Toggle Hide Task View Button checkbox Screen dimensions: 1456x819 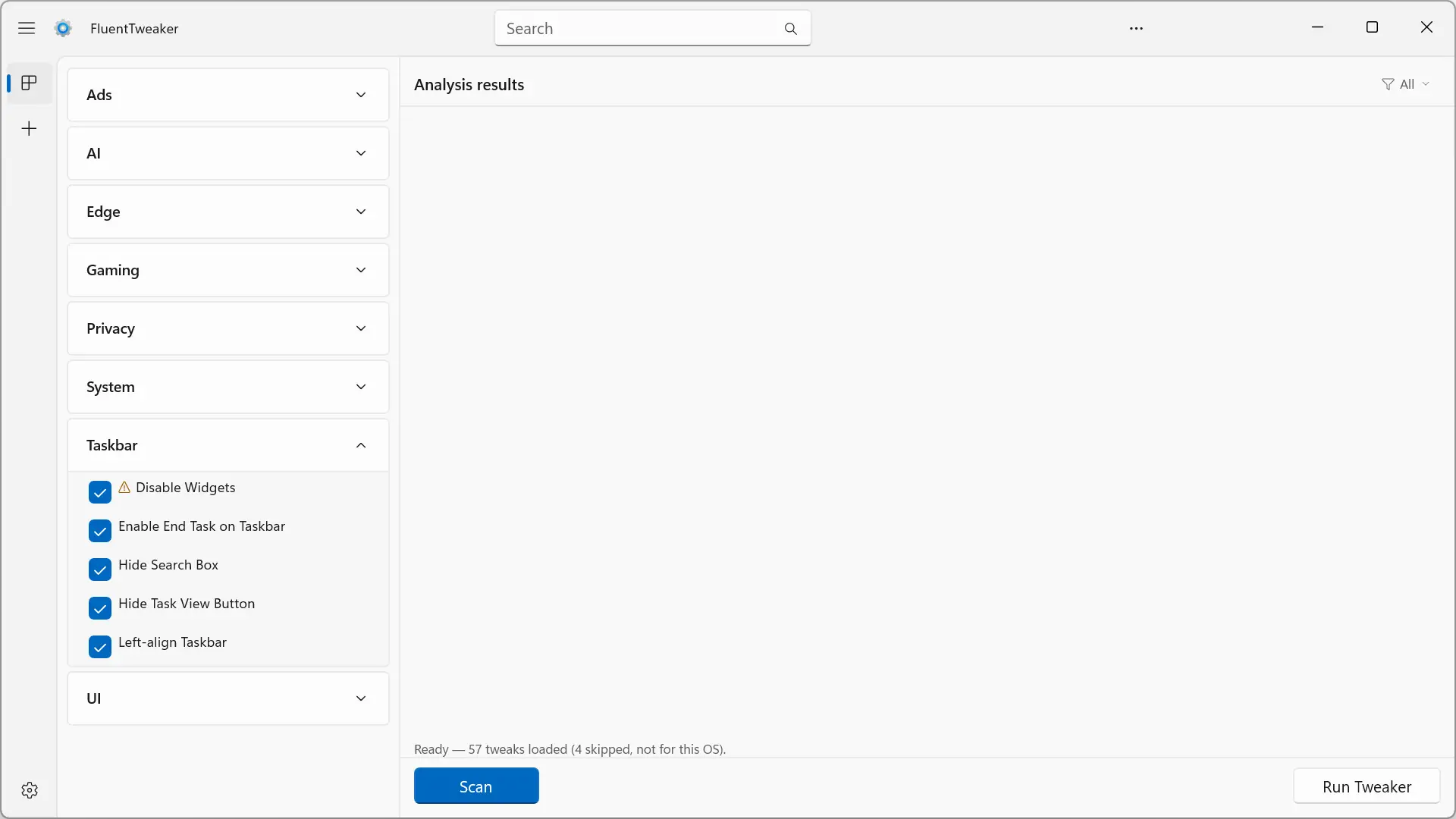100,608
